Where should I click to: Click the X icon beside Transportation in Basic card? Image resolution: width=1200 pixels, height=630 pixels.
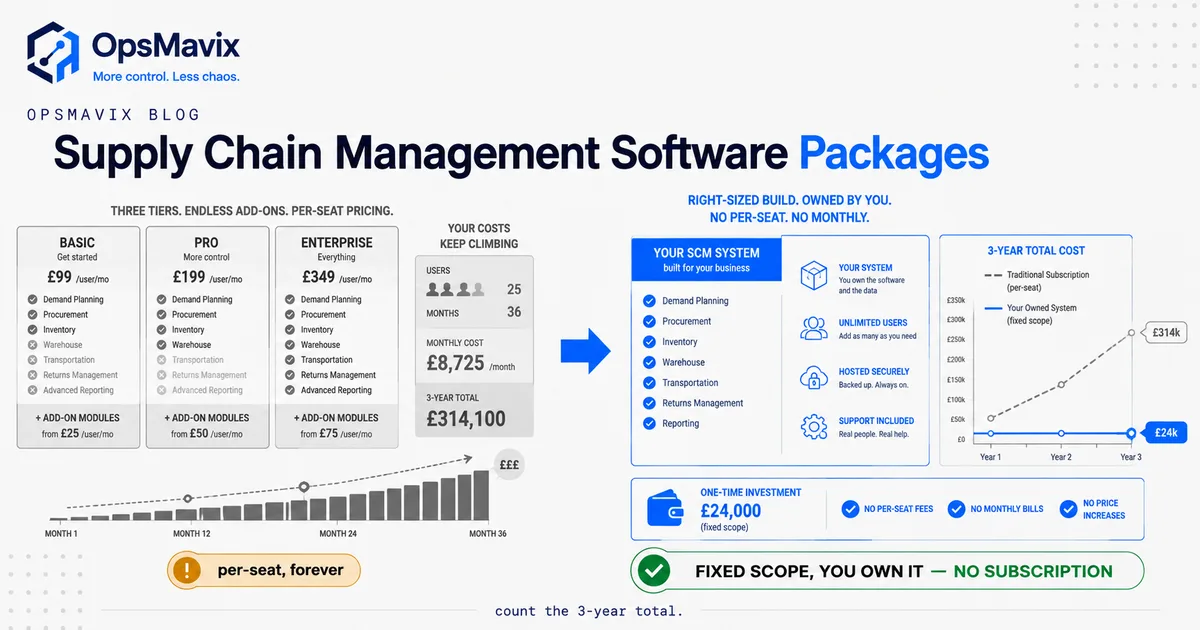33,360
